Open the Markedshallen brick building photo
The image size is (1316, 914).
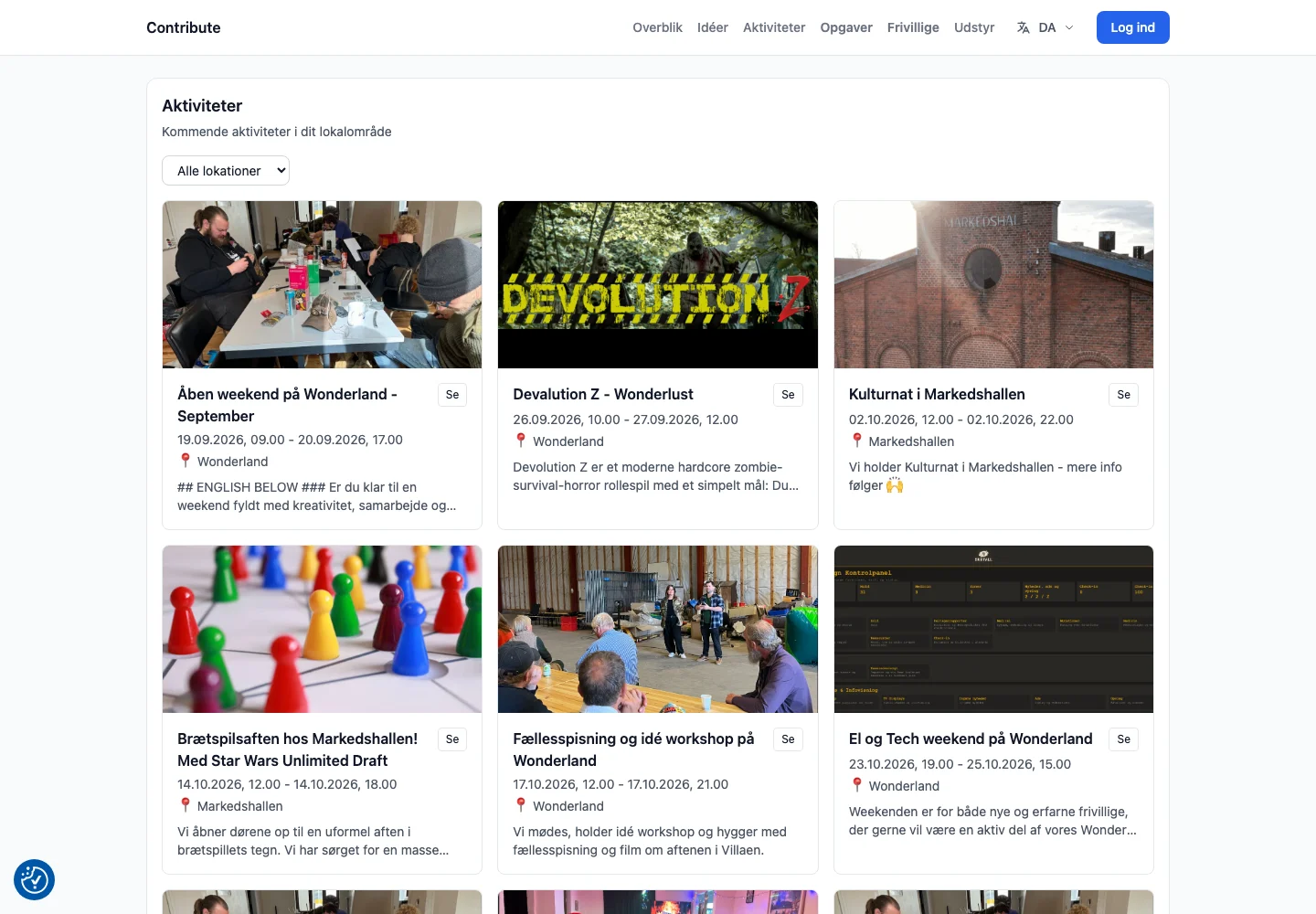[993, 284]
